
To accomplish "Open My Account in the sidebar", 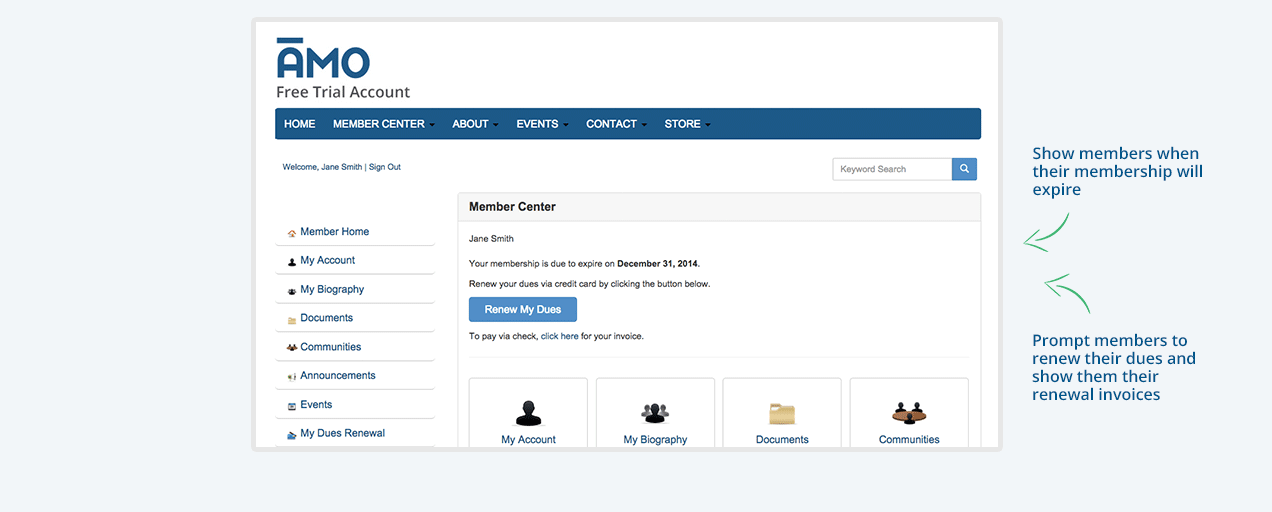I will (328, 260).
